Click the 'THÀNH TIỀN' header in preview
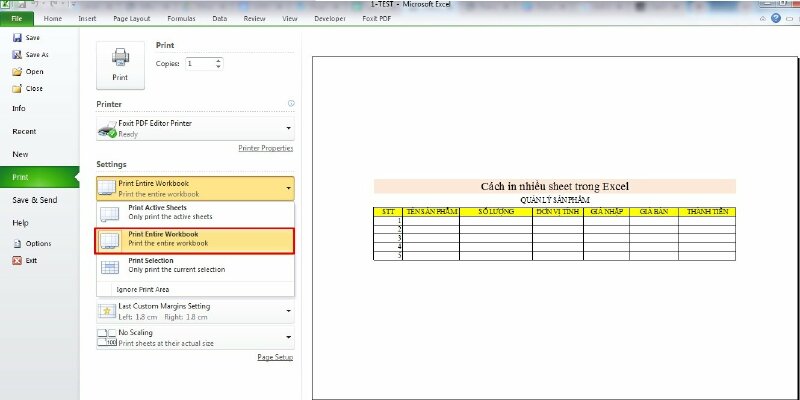This screenshot has width=800, height=400. click(707, 212)
